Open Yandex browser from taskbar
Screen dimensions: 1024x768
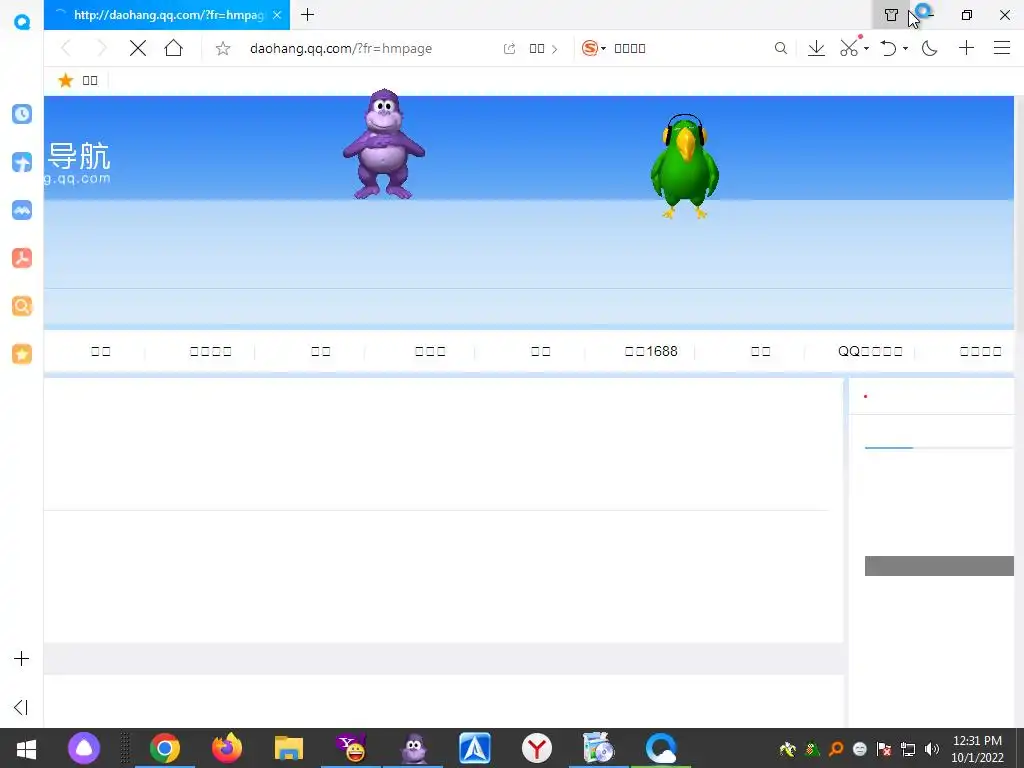point(537,748)
